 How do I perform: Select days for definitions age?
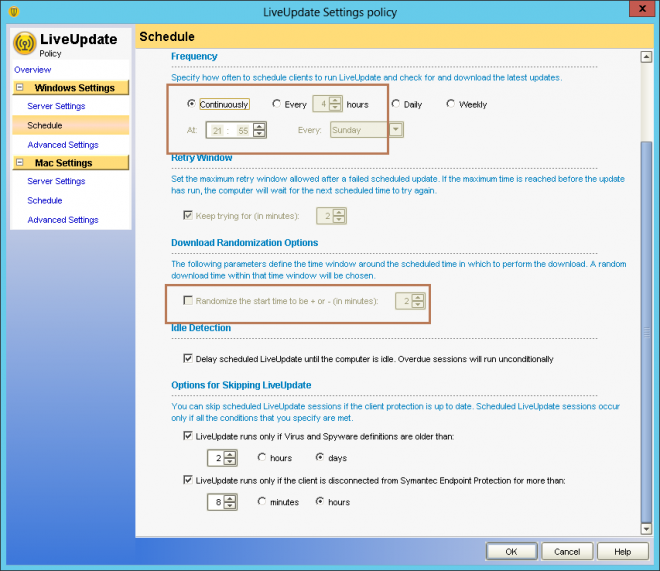tap(320, 457)
